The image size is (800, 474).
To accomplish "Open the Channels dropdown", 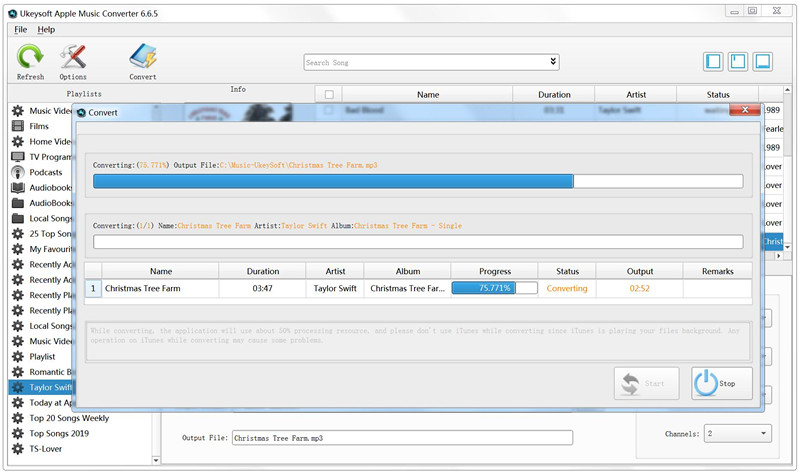I will pos(737,433).
